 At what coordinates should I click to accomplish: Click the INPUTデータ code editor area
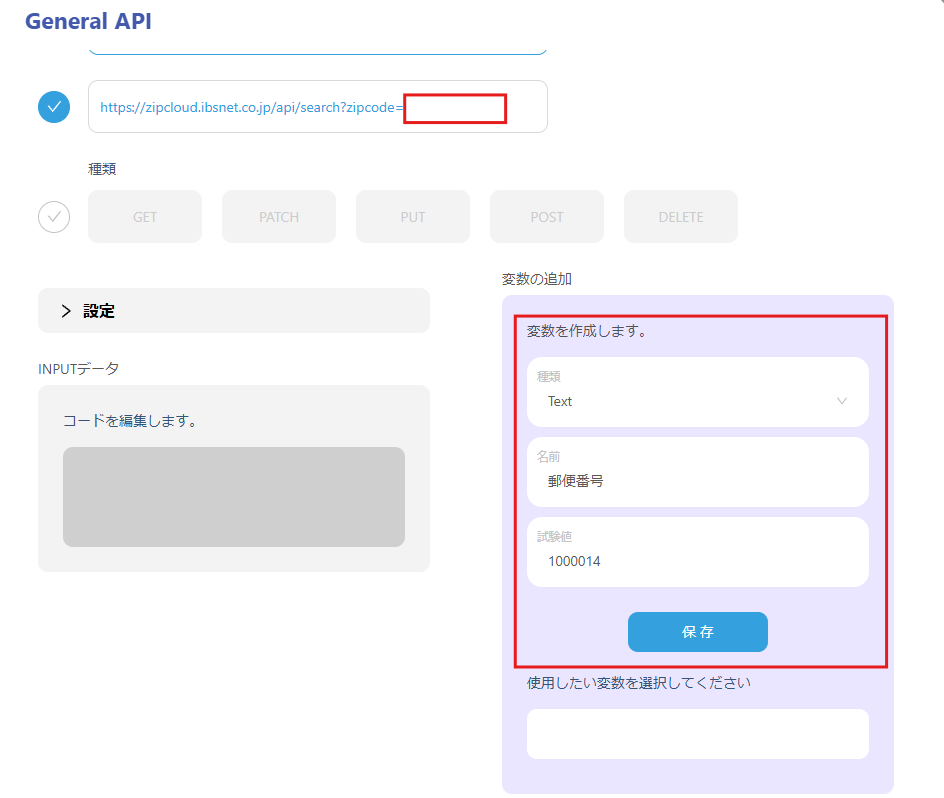(x=234, y=497)
